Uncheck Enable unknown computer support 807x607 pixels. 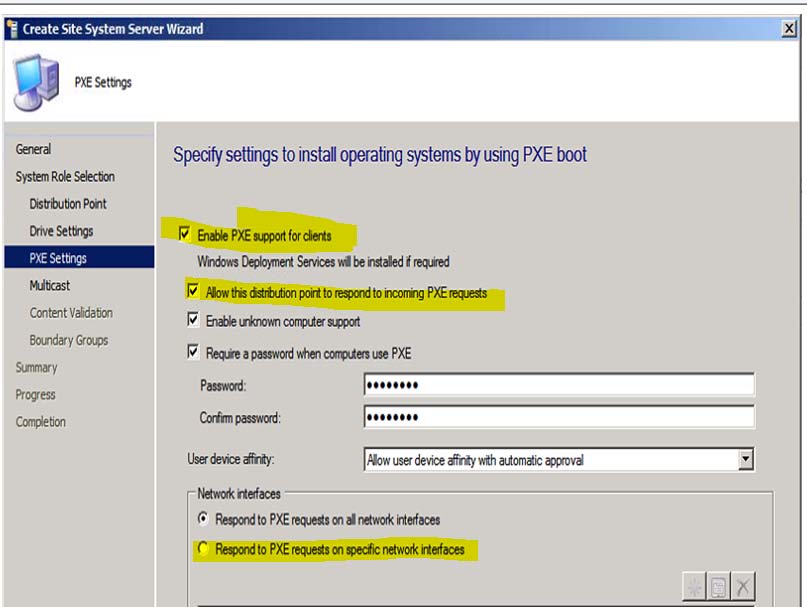[193, 320]
